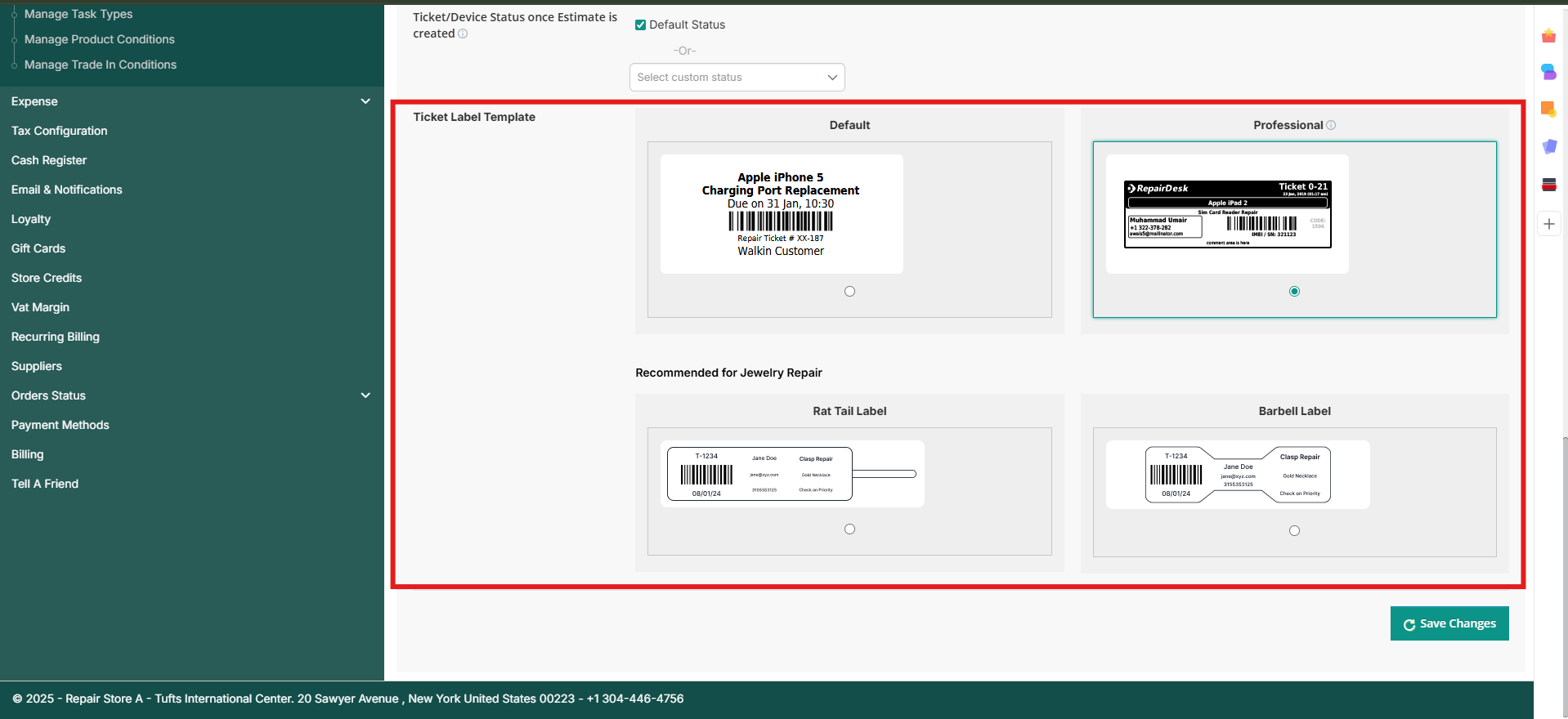Viewport: 1568px width, 719px height.
Task: Open the Select custom status dropdown
Action: pyautogui.click(x=737, y=78)
